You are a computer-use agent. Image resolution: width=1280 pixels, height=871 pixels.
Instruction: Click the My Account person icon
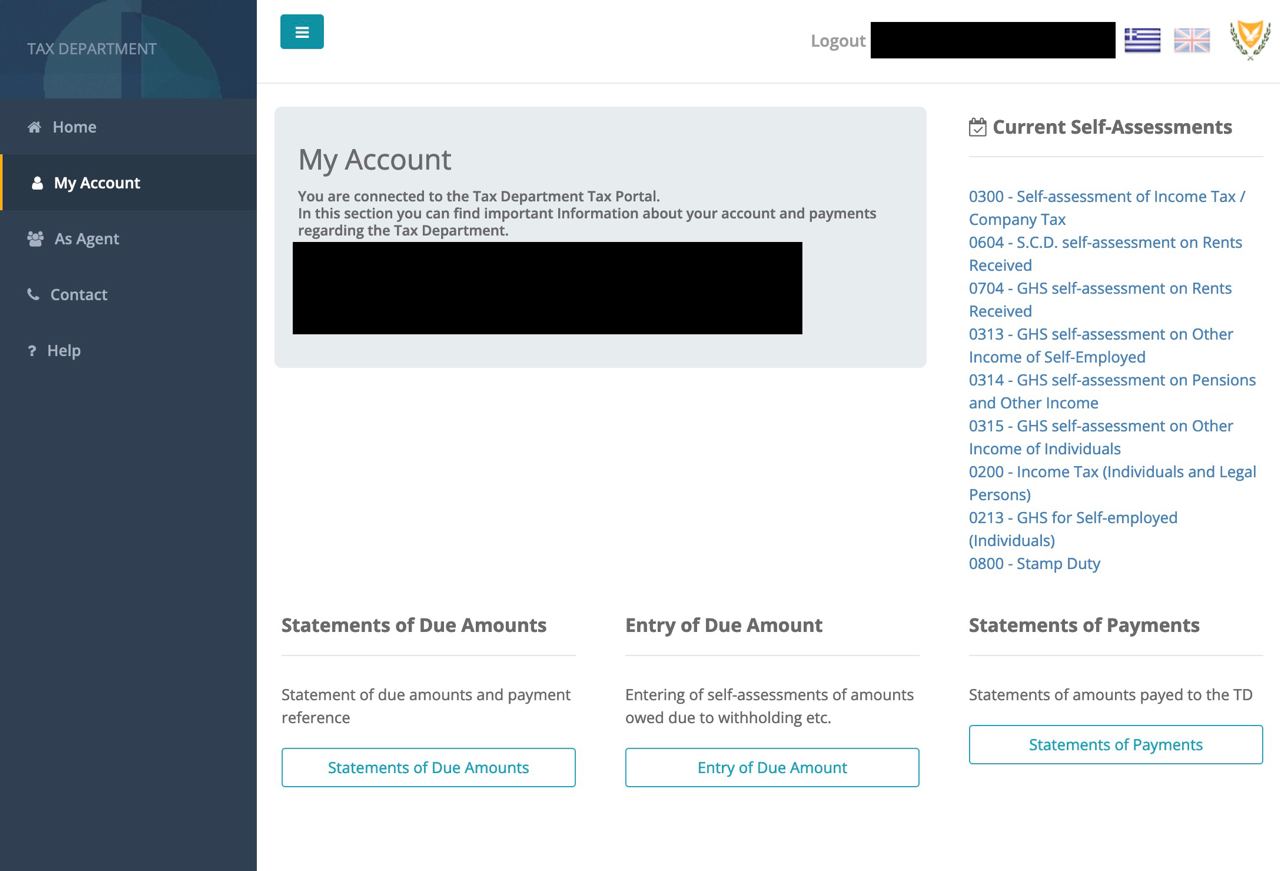(x=37, y=183)
